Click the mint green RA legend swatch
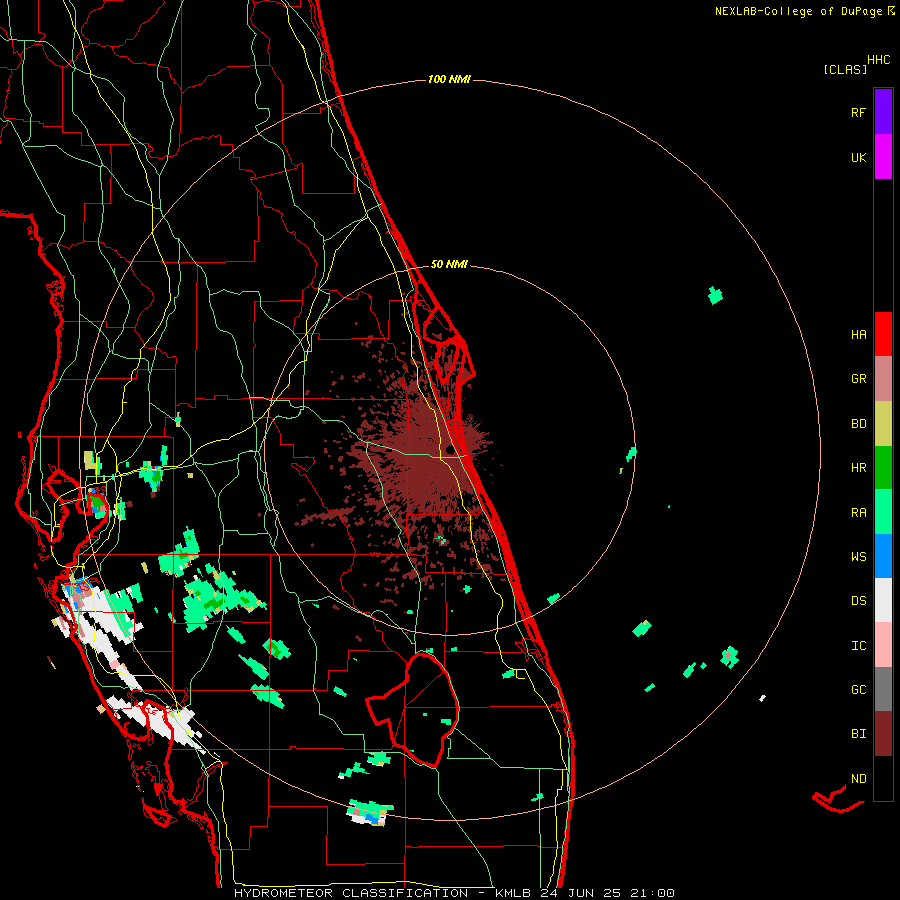Screen dimensions: 900x900 pyautogui.click(x=883, y=512)
